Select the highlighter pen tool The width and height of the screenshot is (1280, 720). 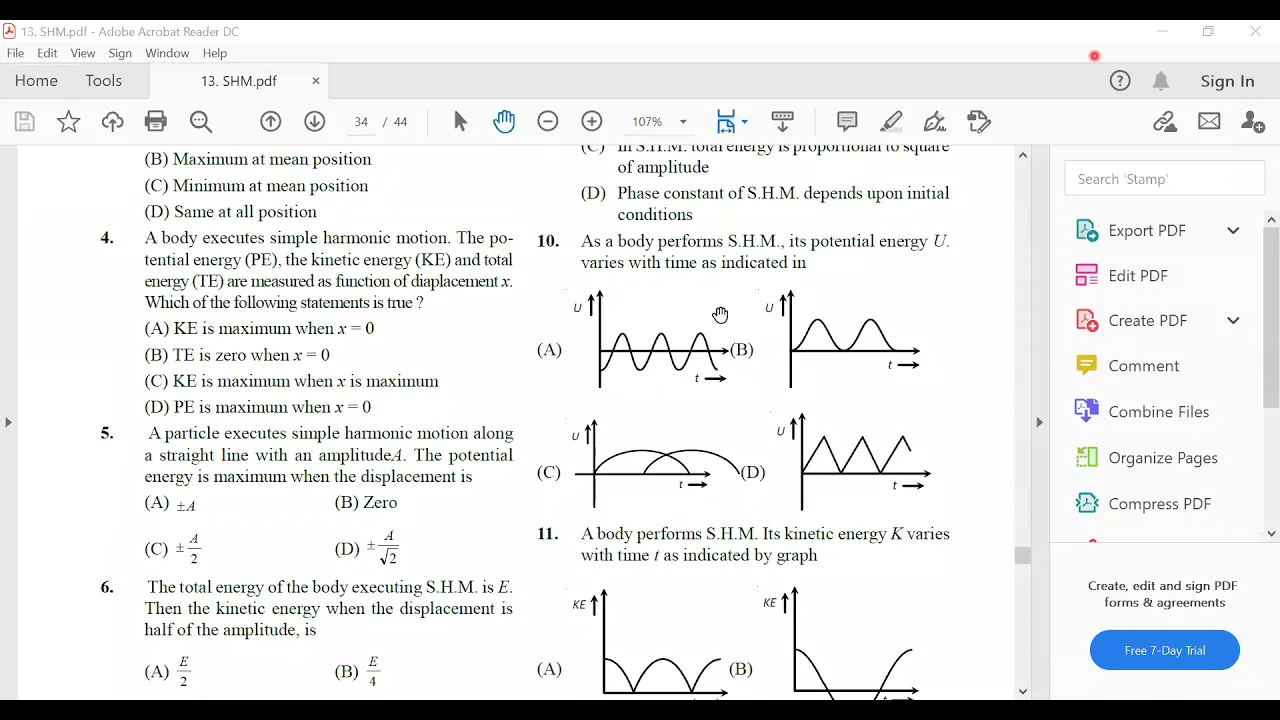pyautogui.click(x=891, y=122)
